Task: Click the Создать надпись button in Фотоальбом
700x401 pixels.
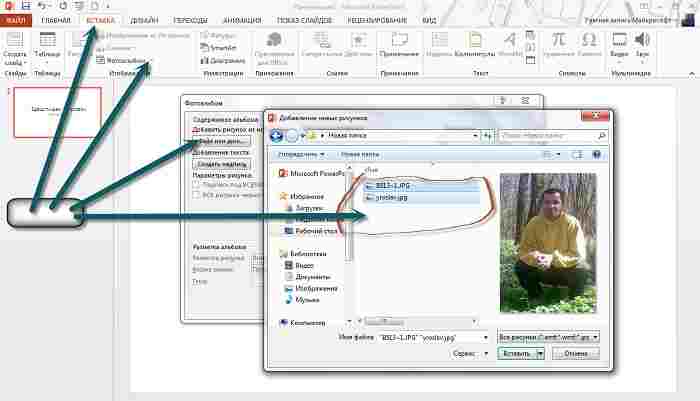Action: click(222, 164)
